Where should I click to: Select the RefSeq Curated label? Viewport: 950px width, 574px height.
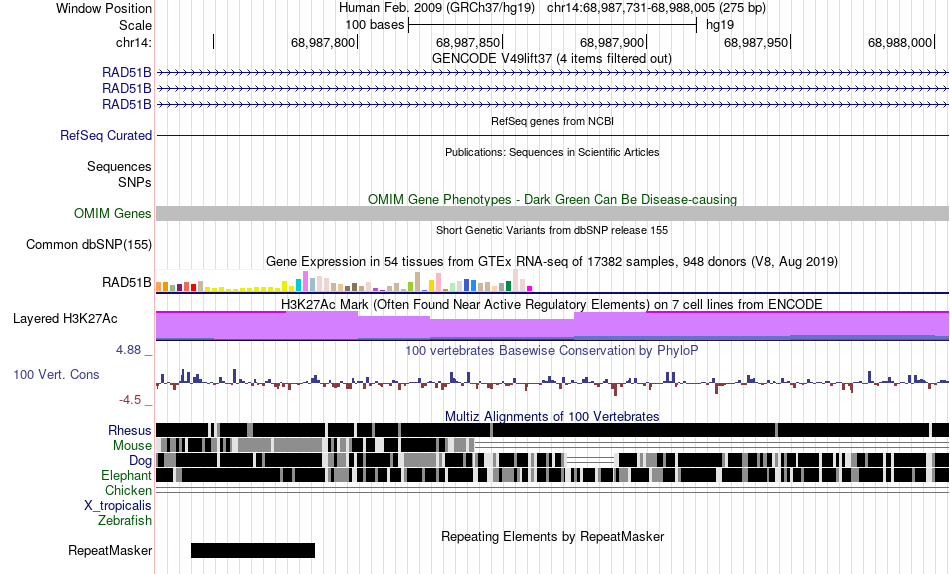pos(106,135)
